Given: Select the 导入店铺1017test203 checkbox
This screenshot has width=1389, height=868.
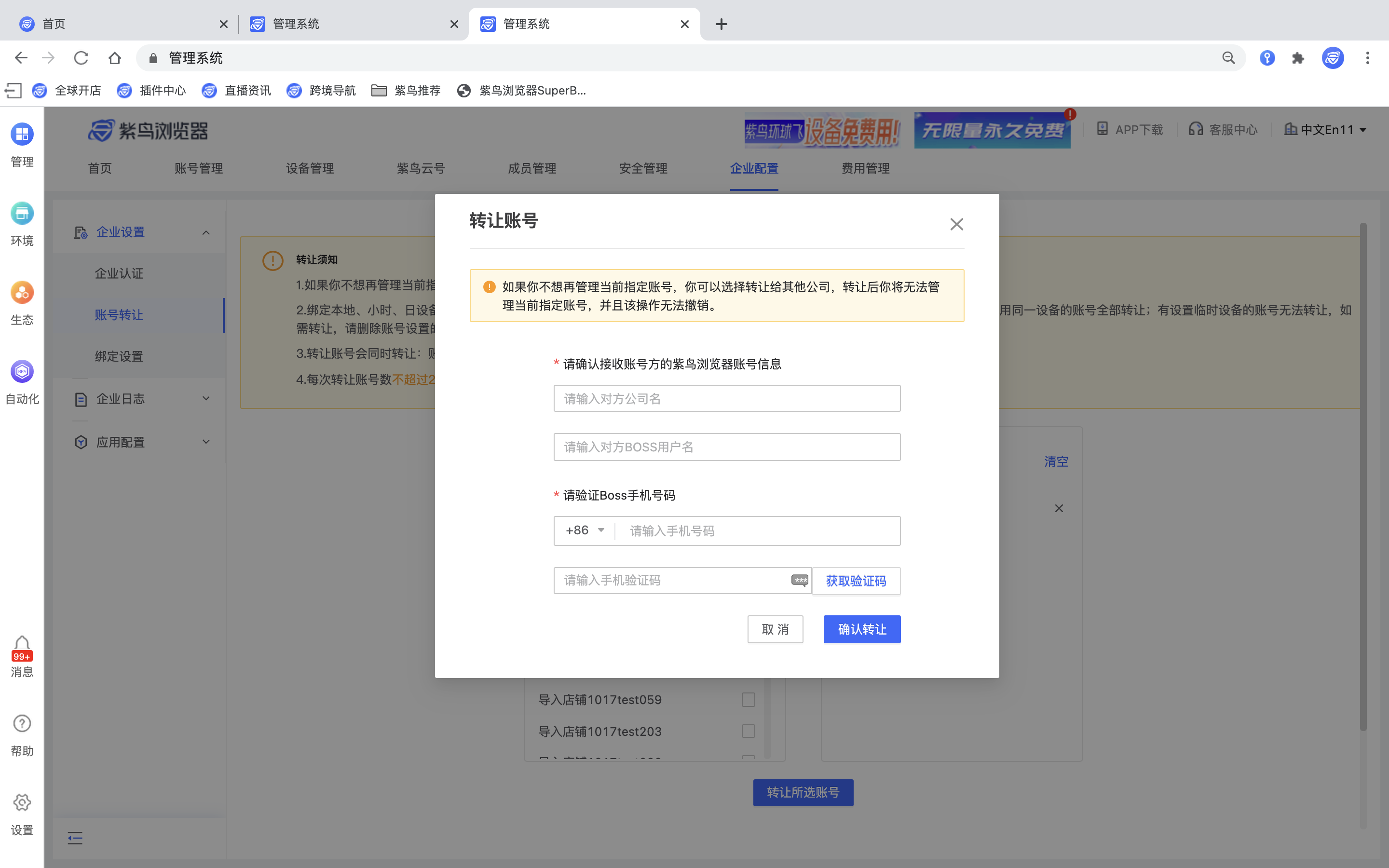Looking at the screenshot, I should 748,731.
